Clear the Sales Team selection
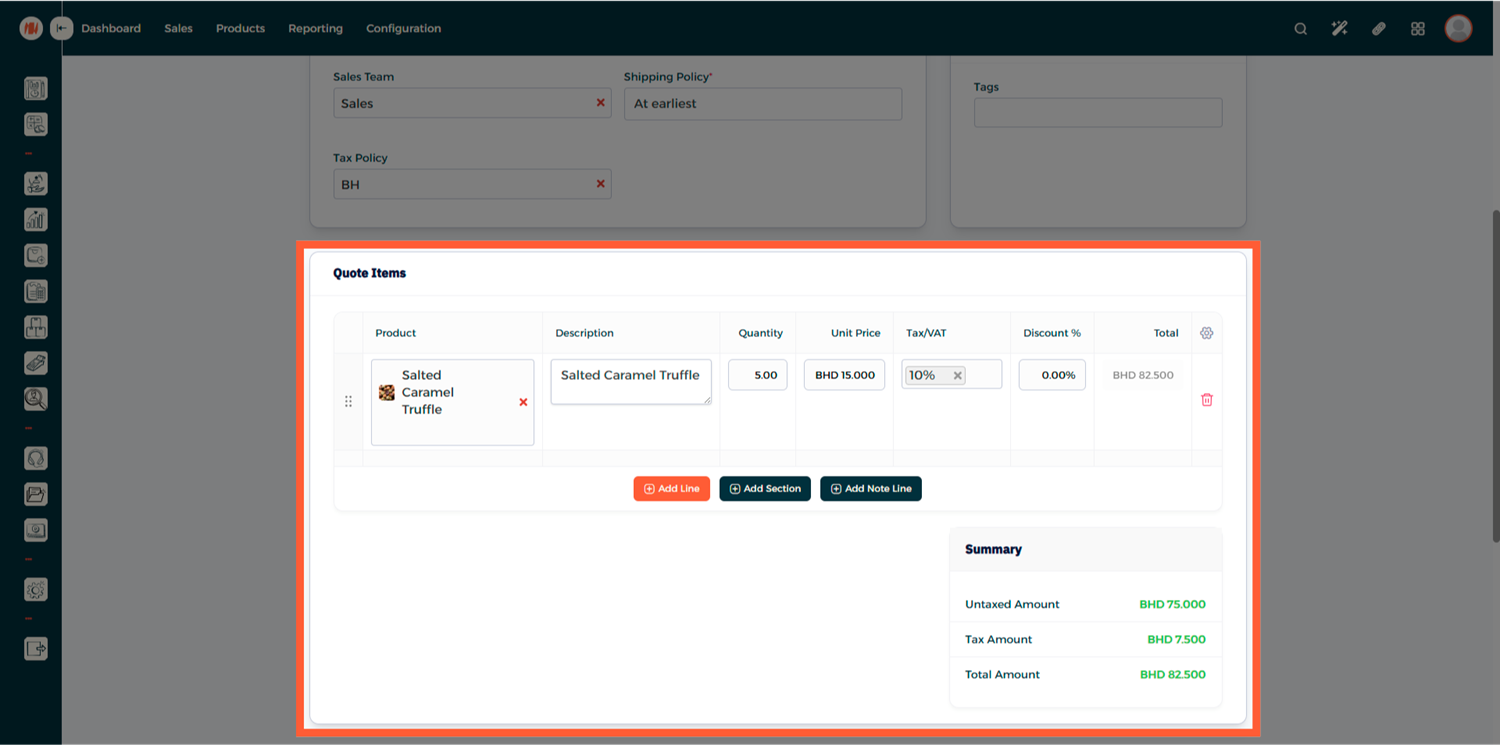 pos(600,103)
